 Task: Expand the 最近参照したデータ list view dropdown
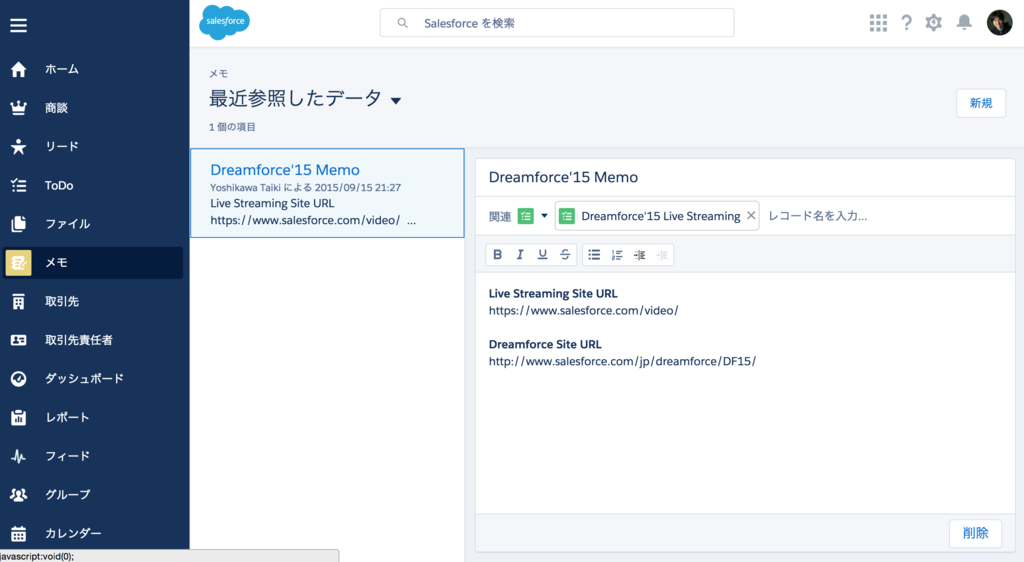click(x=396, y=101)
